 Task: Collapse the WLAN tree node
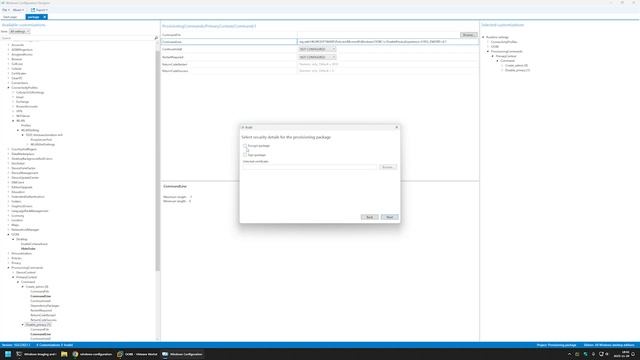point(13,121)
